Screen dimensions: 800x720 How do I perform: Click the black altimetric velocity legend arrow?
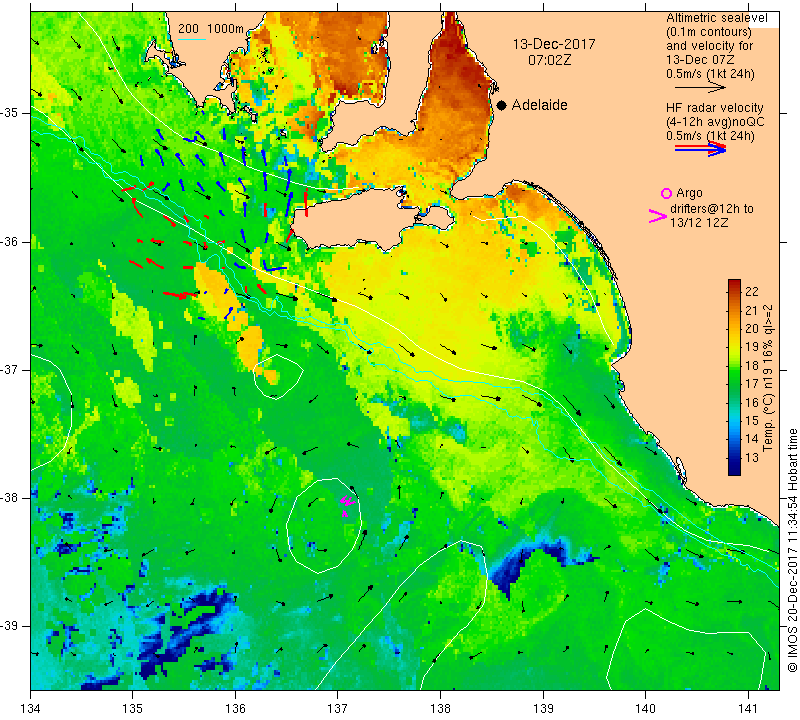coord(700,88)
